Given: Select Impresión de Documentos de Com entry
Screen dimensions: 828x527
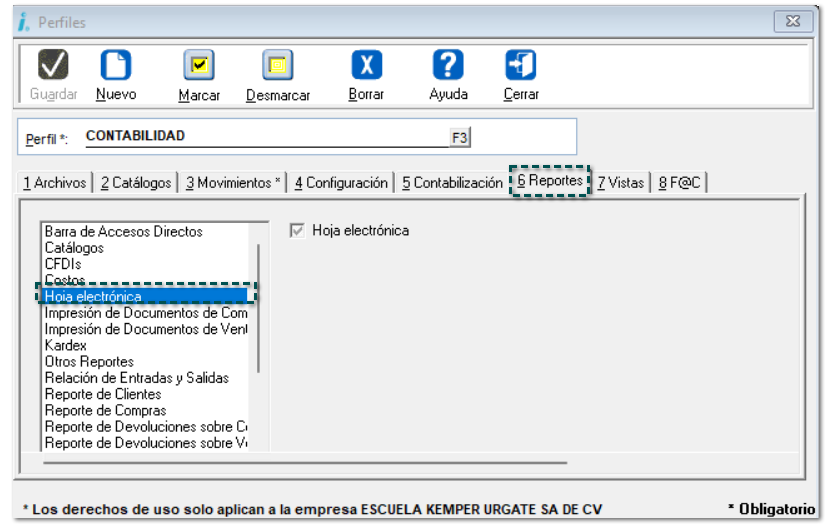Looking at the screenshot, I should tap(145, 313).
